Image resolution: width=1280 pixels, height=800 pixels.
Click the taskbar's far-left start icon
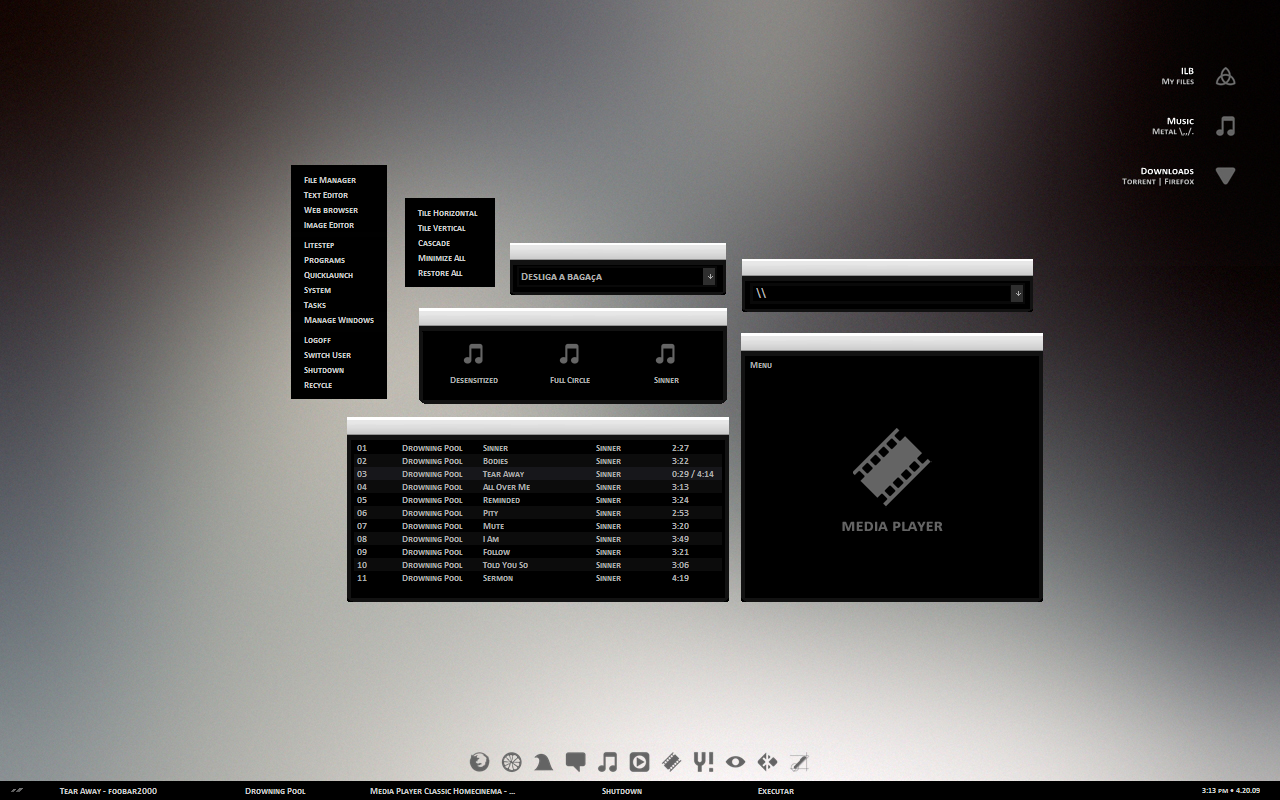click(x=16, y=790)
